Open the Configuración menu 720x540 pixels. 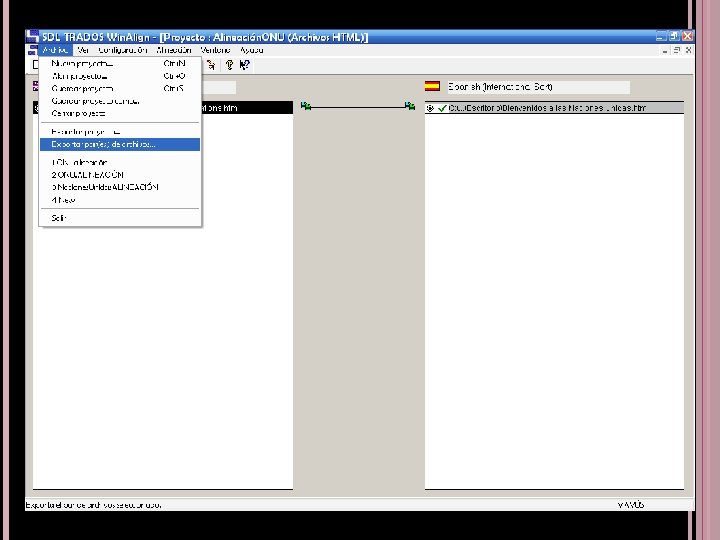pyautogui.click(x=123, y=50)
